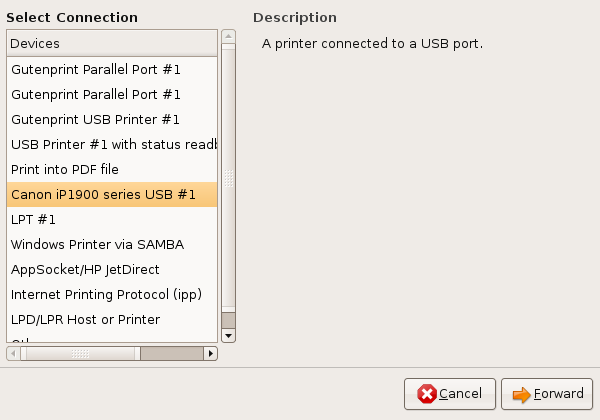The height and width of the screenshot is (420, 600).
Task: Select LPD/LPR Host or Printer
Action: tap(85, 319)
